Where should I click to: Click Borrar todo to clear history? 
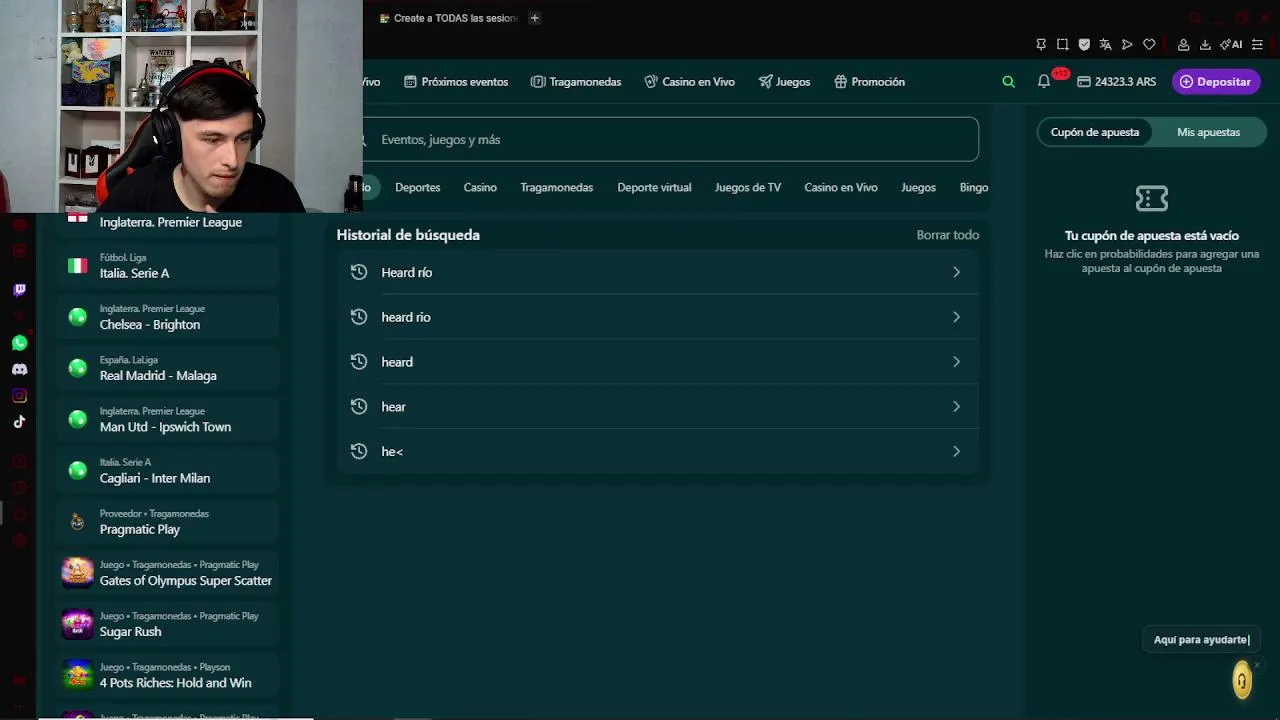click(948, 235)
